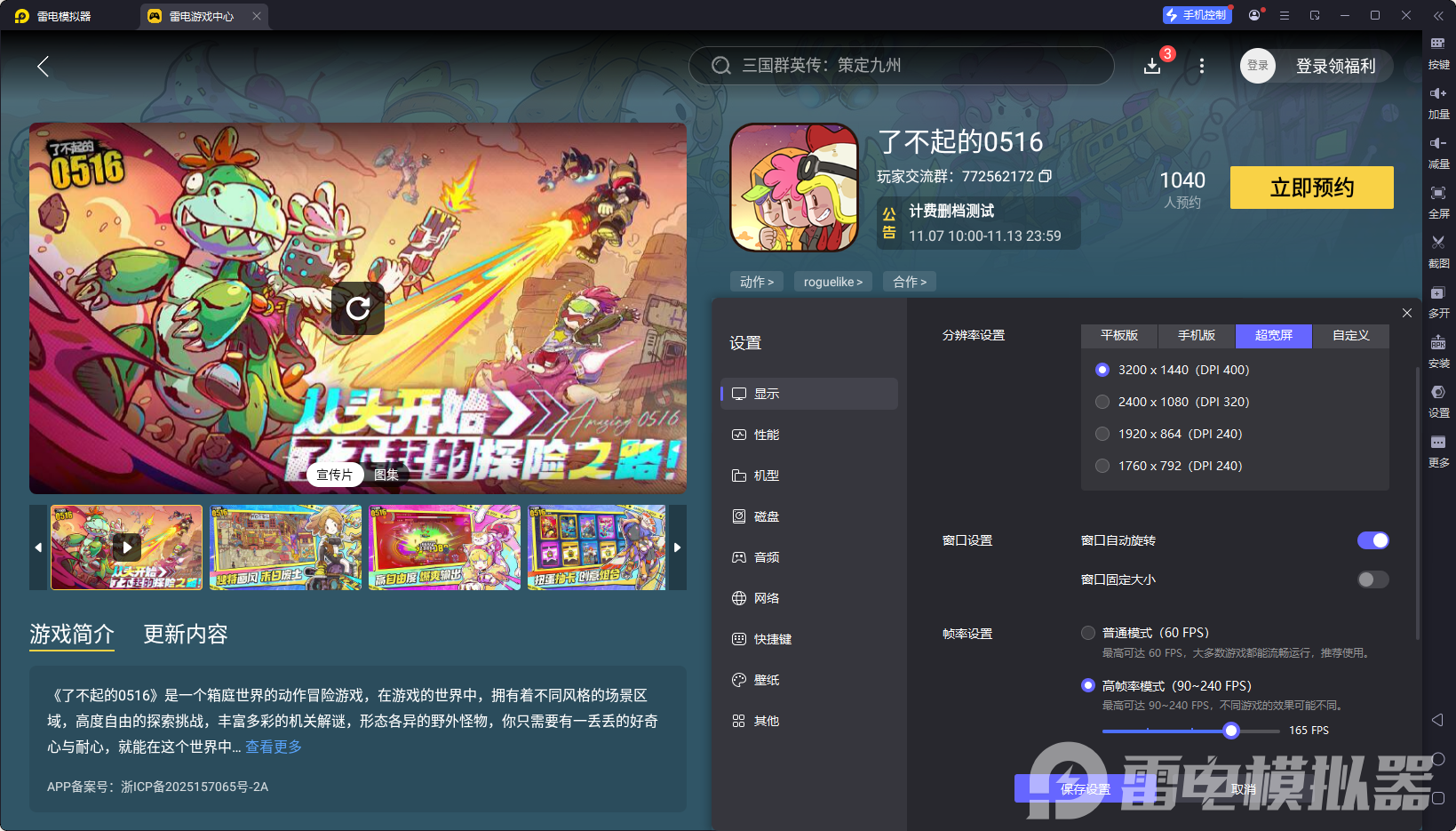This screenshot has width=1456, height=831.
Task: Open 其他 settings section
Action: pyautogui.click(x=809, y=721)
